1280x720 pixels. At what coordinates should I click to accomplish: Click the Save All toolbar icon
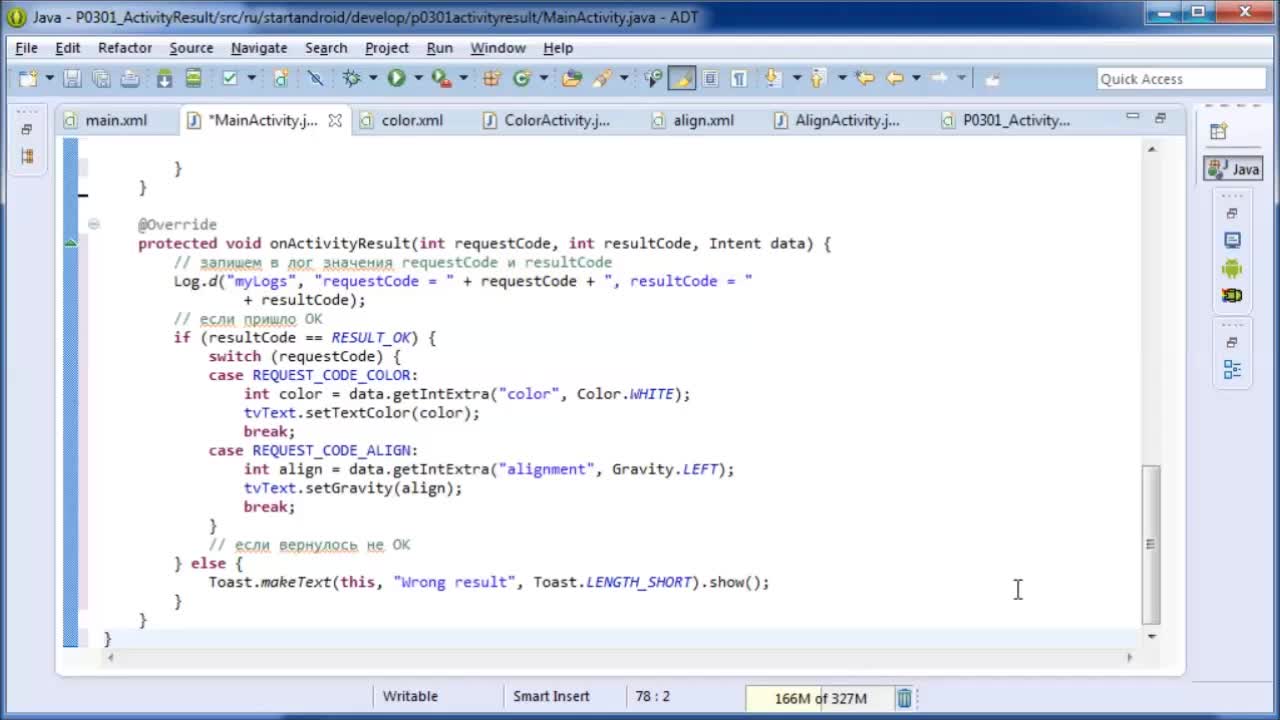click(x=101, y=78)
